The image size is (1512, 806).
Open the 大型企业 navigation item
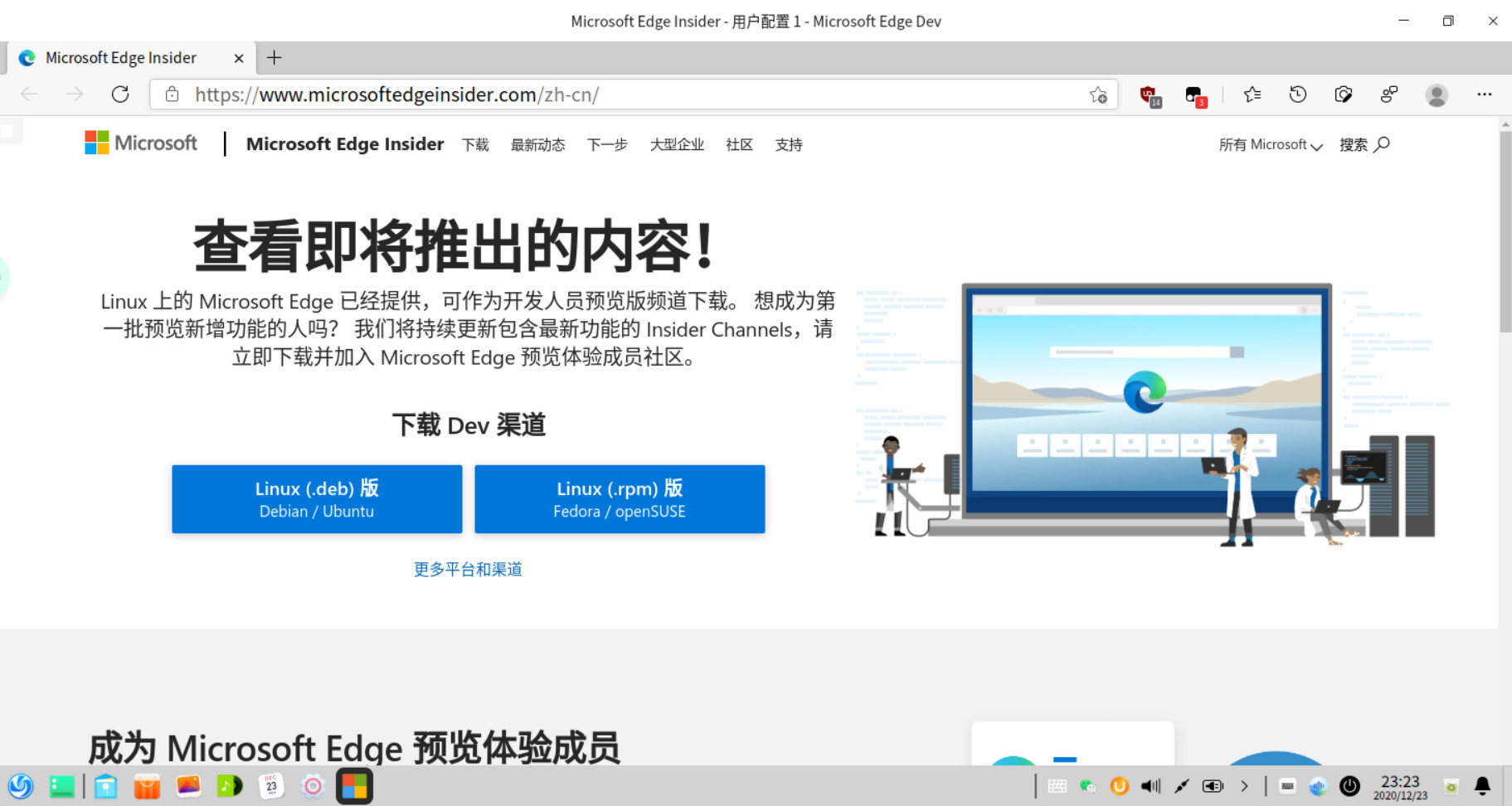click(x=677, y=145)
